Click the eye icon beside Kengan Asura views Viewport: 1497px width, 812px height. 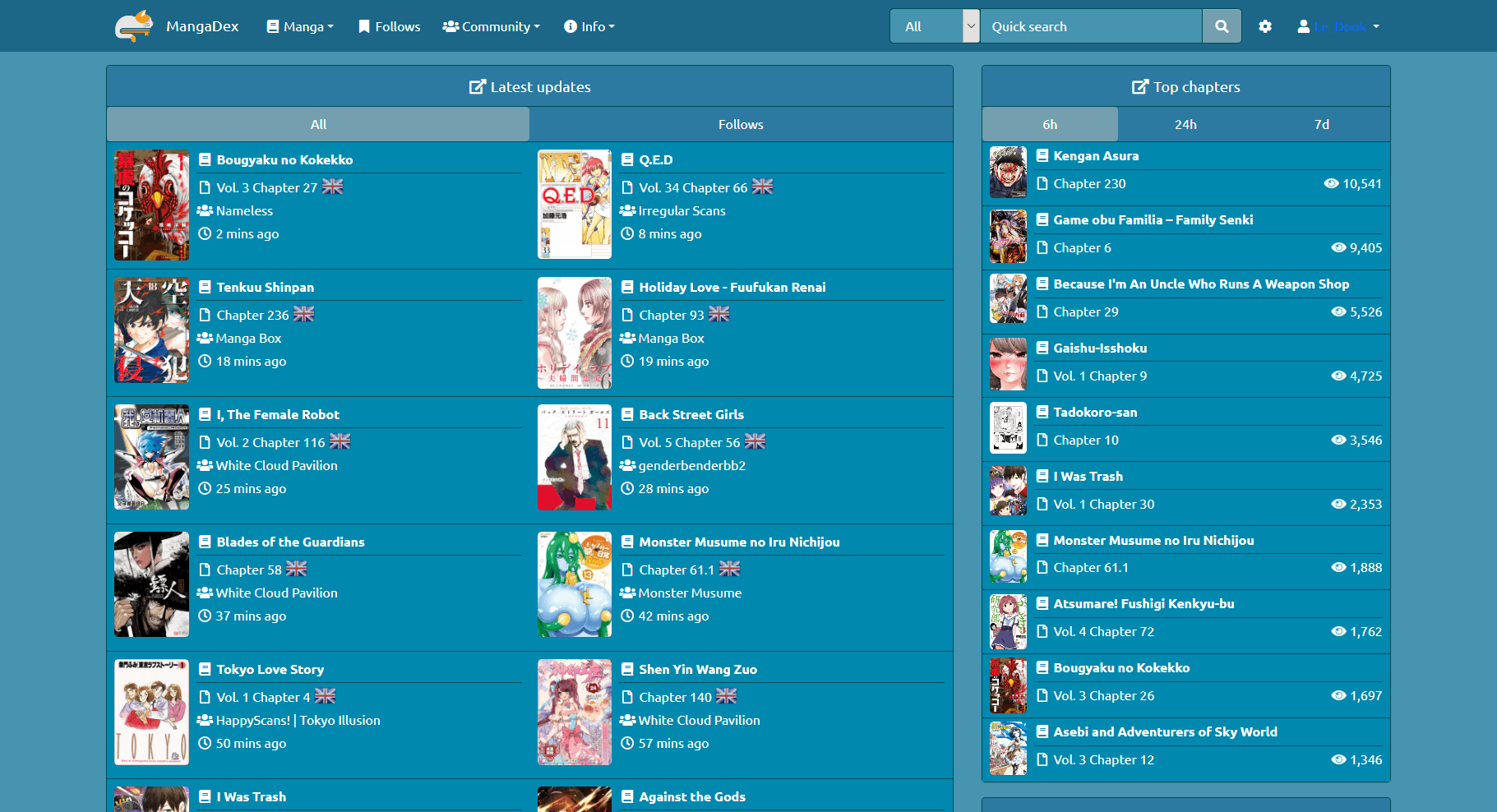point(1333,184)
